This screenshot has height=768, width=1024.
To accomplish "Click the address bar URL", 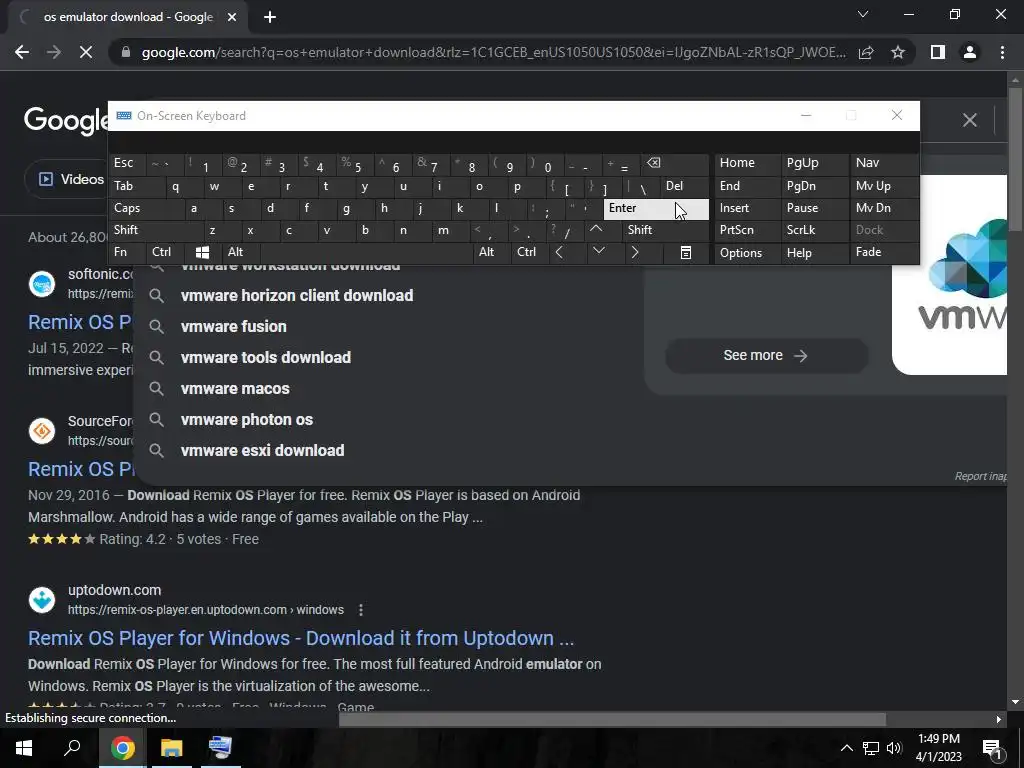I will pyautogui.click(x=493, y=52).
